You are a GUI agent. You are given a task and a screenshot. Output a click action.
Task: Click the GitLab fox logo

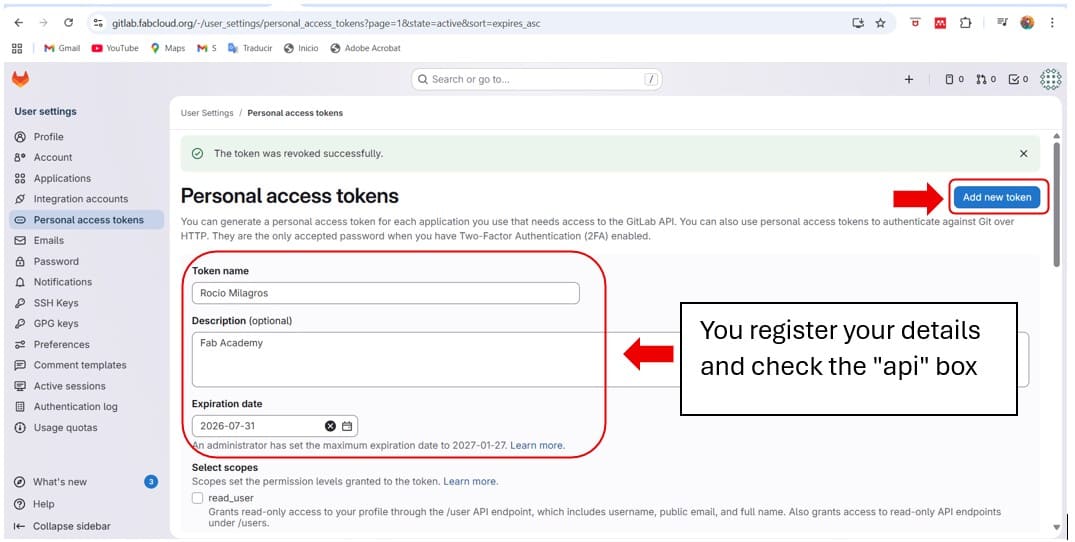(x=20, y=79)
